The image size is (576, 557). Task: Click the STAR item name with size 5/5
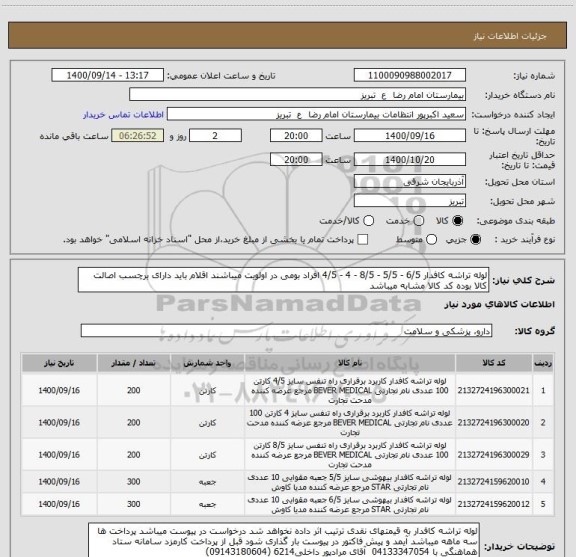coord(350,482)
